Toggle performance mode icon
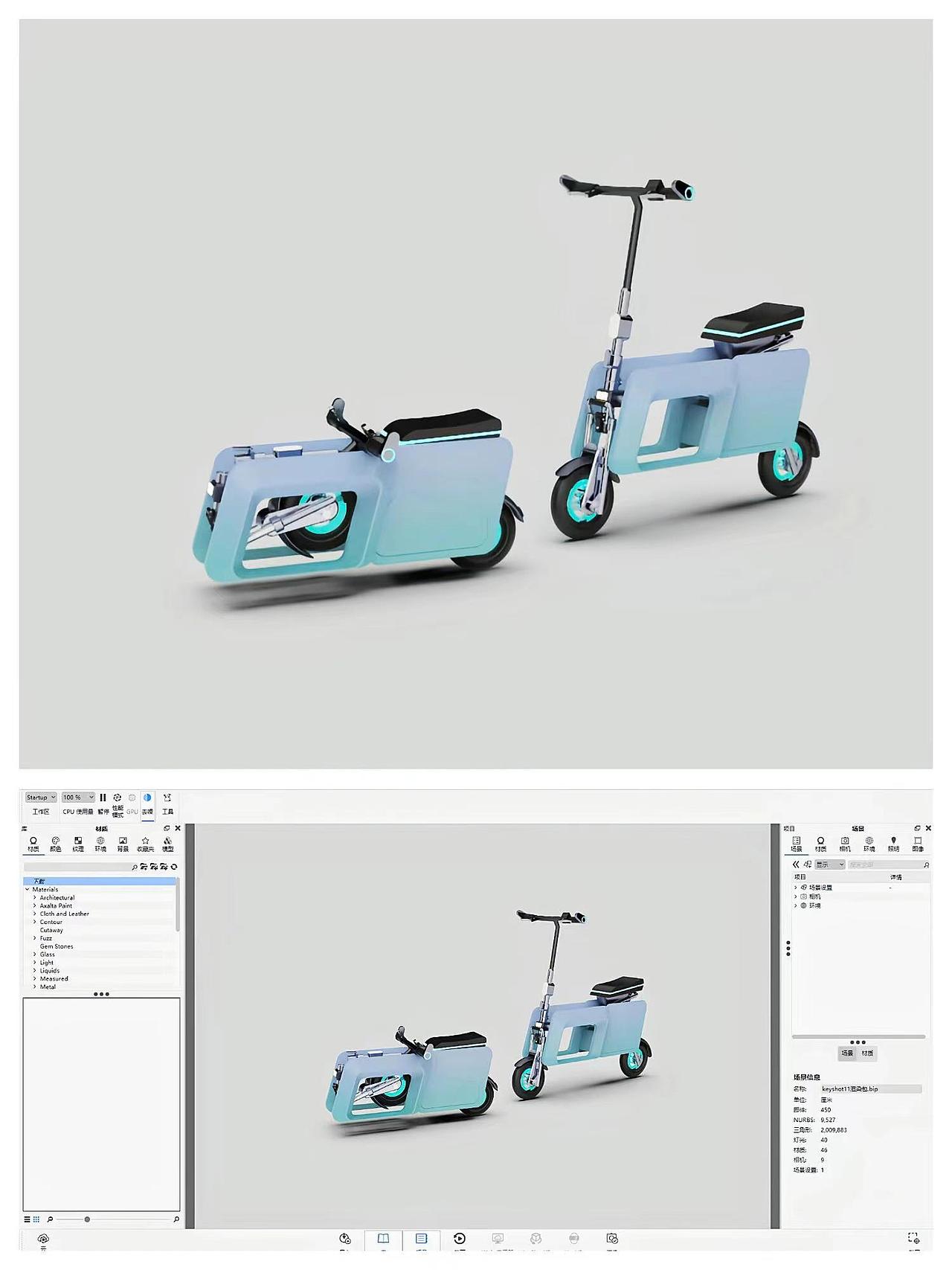Image resolution: width=952 pixels, height=1270 pixels. pyautogui.click(x=118, y=797)
